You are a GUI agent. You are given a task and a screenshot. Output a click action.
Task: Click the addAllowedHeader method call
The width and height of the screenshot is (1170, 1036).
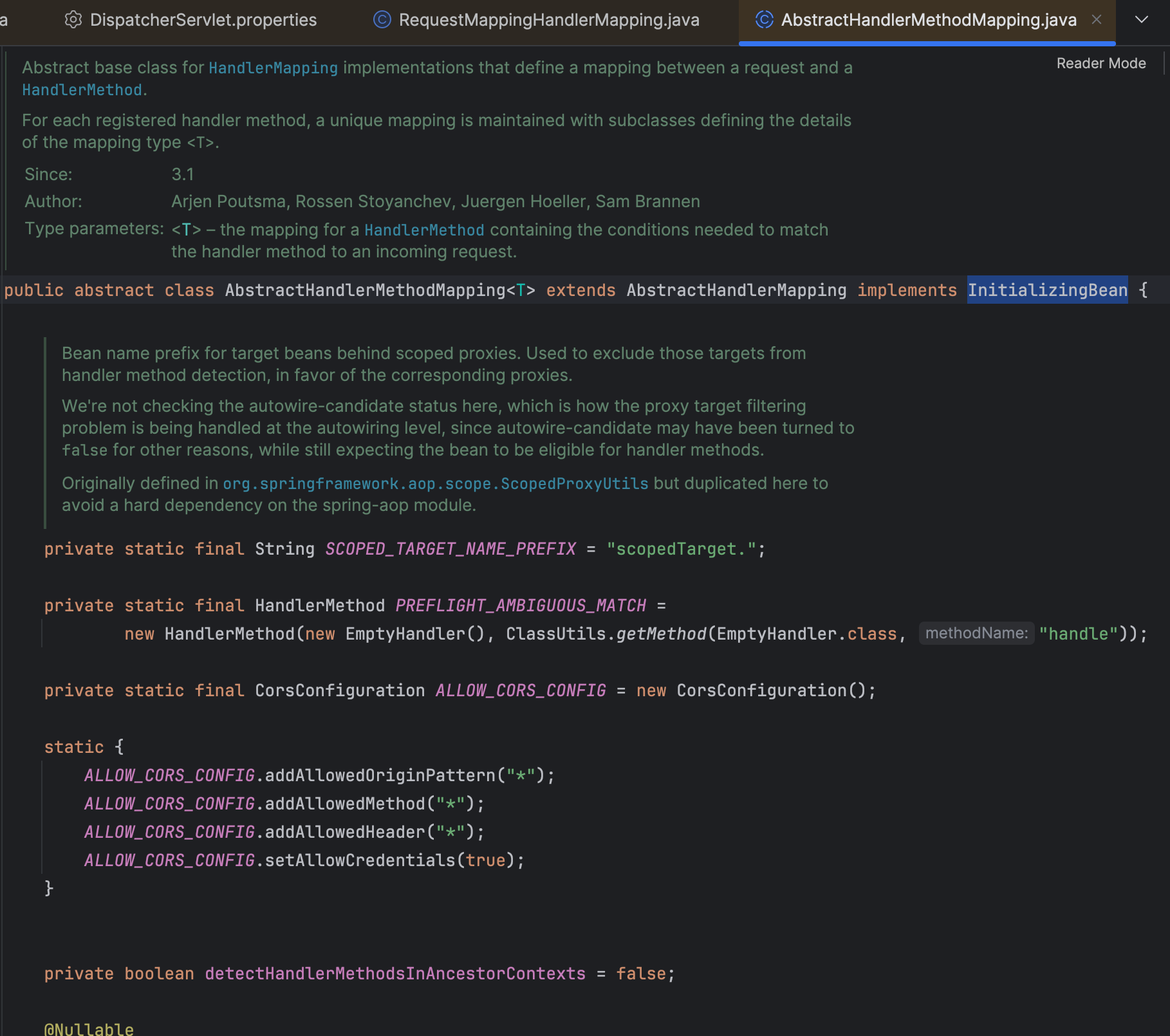pyautogui.click(x=345, y=832)
